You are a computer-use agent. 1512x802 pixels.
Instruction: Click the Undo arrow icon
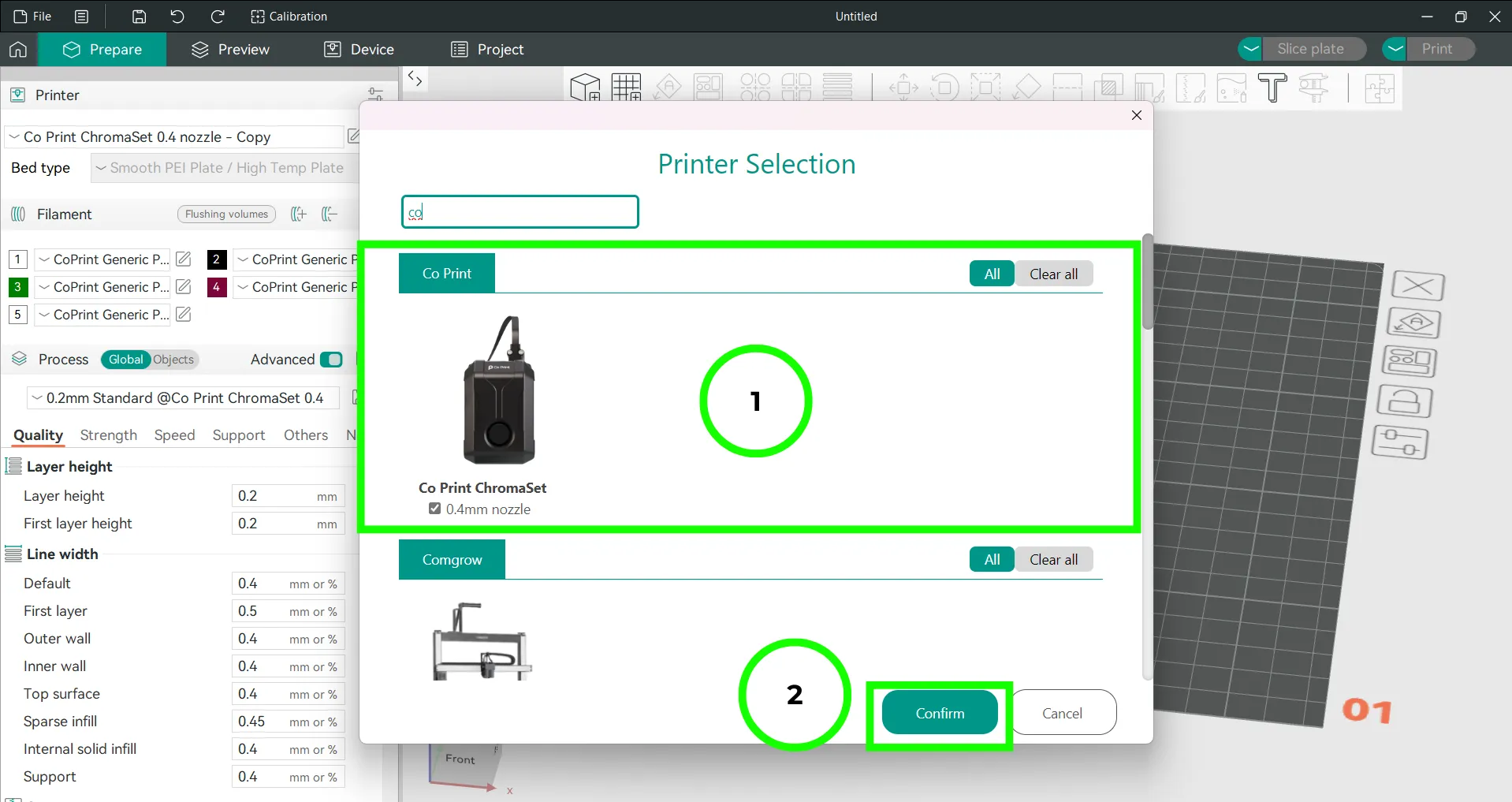(177, 17)
